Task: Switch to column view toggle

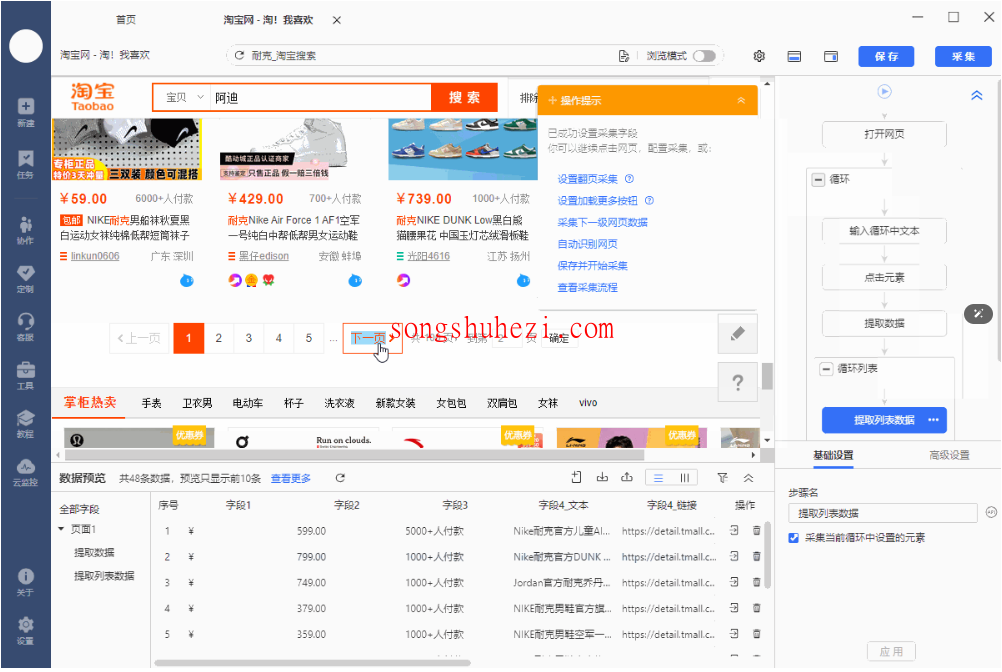Action: [684, 478]
